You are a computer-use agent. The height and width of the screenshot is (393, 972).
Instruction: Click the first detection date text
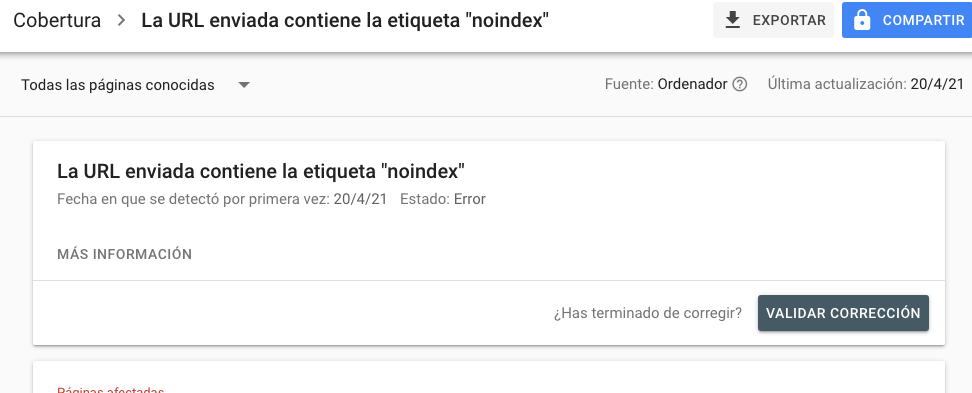point(222,200)
